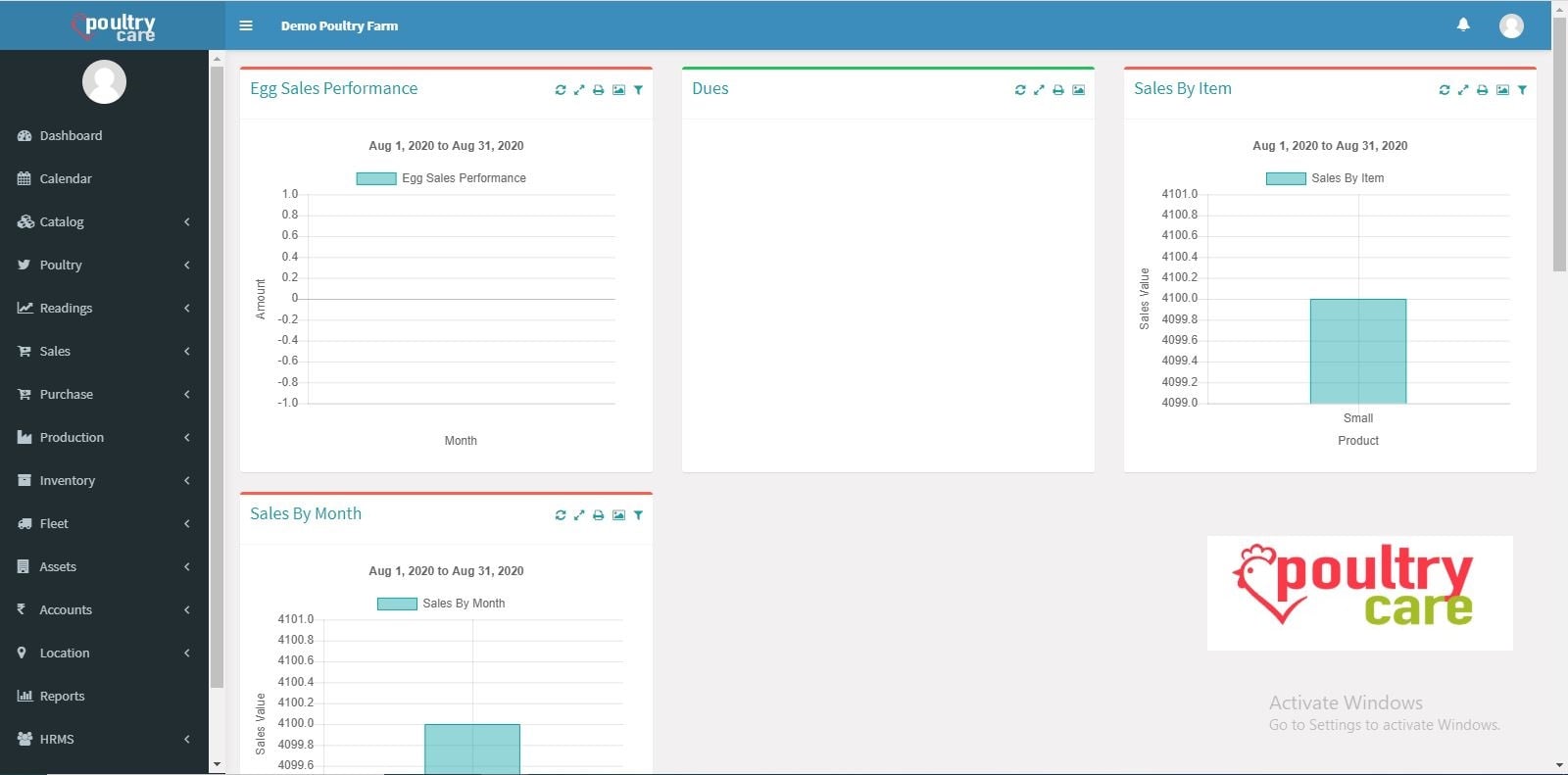Print the Sales By Month chart

click(598, 515)
